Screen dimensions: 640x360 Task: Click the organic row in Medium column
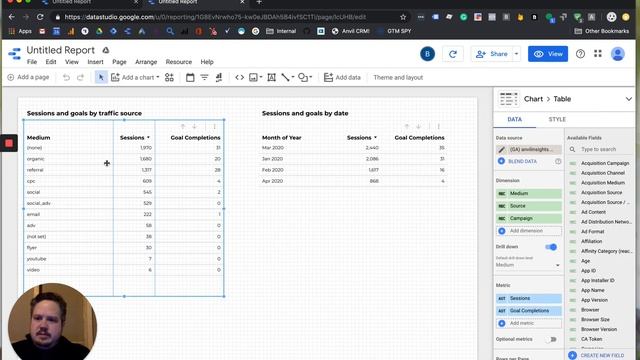click(x=36, y=159)
